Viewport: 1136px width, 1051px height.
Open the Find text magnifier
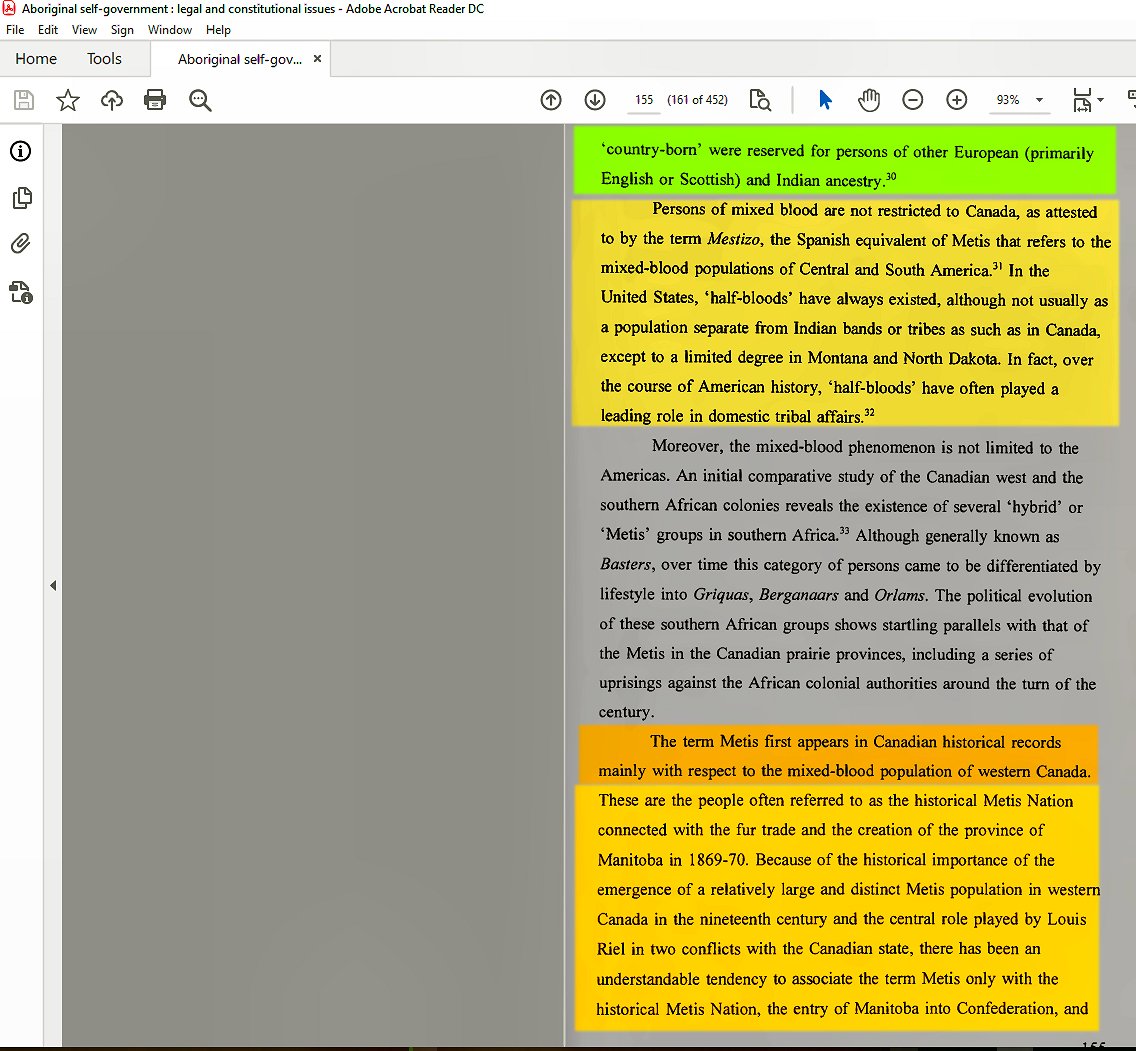(200, 100)
